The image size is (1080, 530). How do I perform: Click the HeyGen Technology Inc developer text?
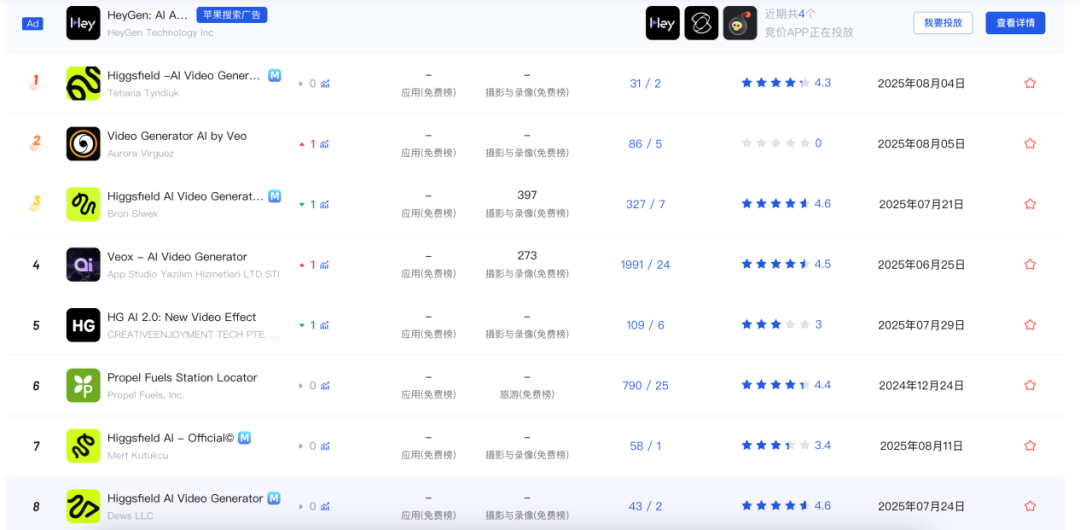[160, 33]
